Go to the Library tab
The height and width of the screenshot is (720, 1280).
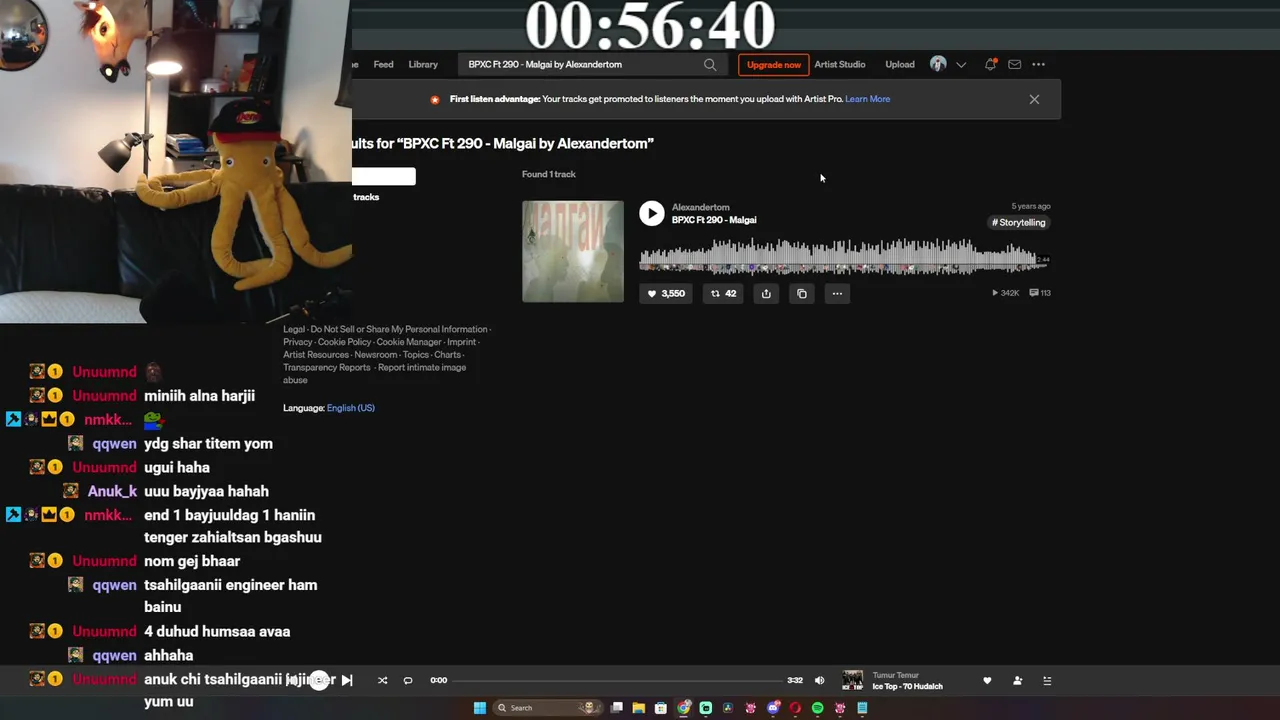[423, 64]
